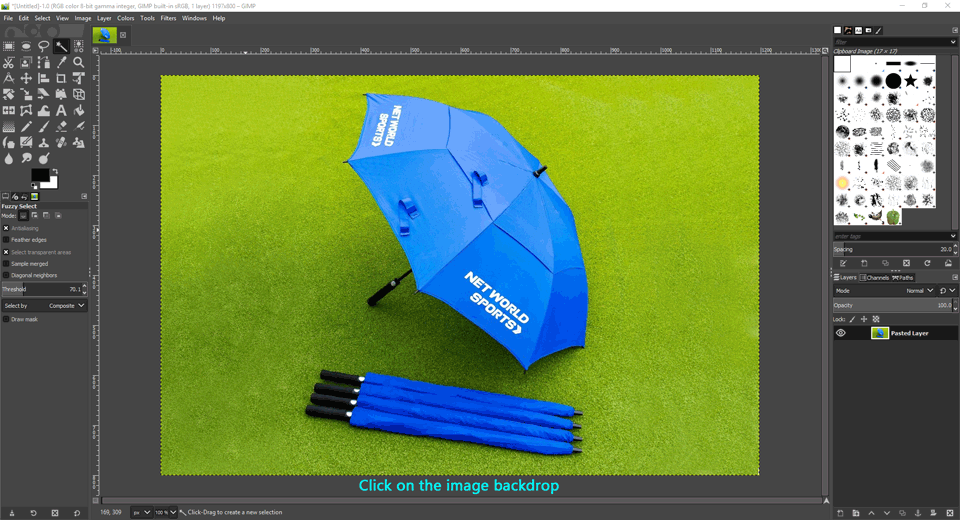The image size is (960, 520).
Task: Expand the enter tags dropdown arrow
Action: click(953, 236)
